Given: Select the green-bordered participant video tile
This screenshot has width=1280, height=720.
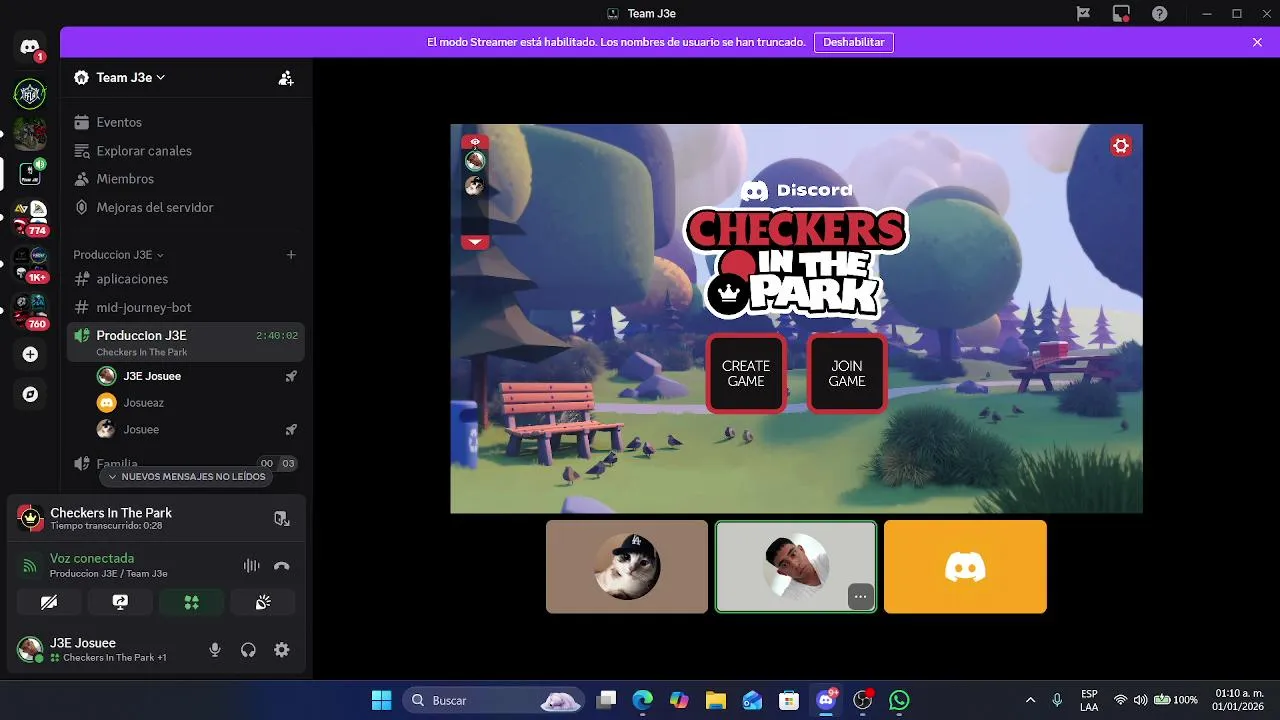Looking at the screenshot, I should [796, 566].
